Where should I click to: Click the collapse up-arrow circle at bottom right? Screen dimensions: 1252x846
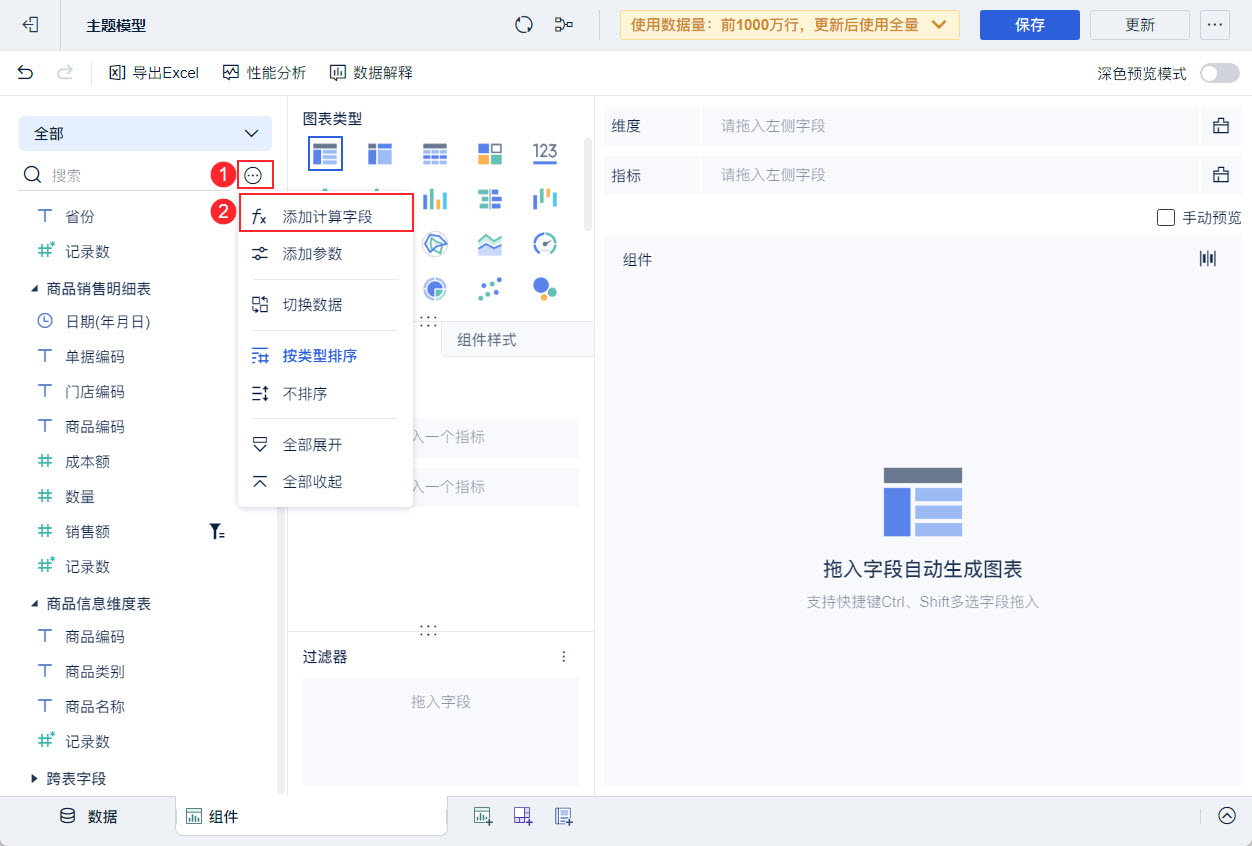(1227, 815)
